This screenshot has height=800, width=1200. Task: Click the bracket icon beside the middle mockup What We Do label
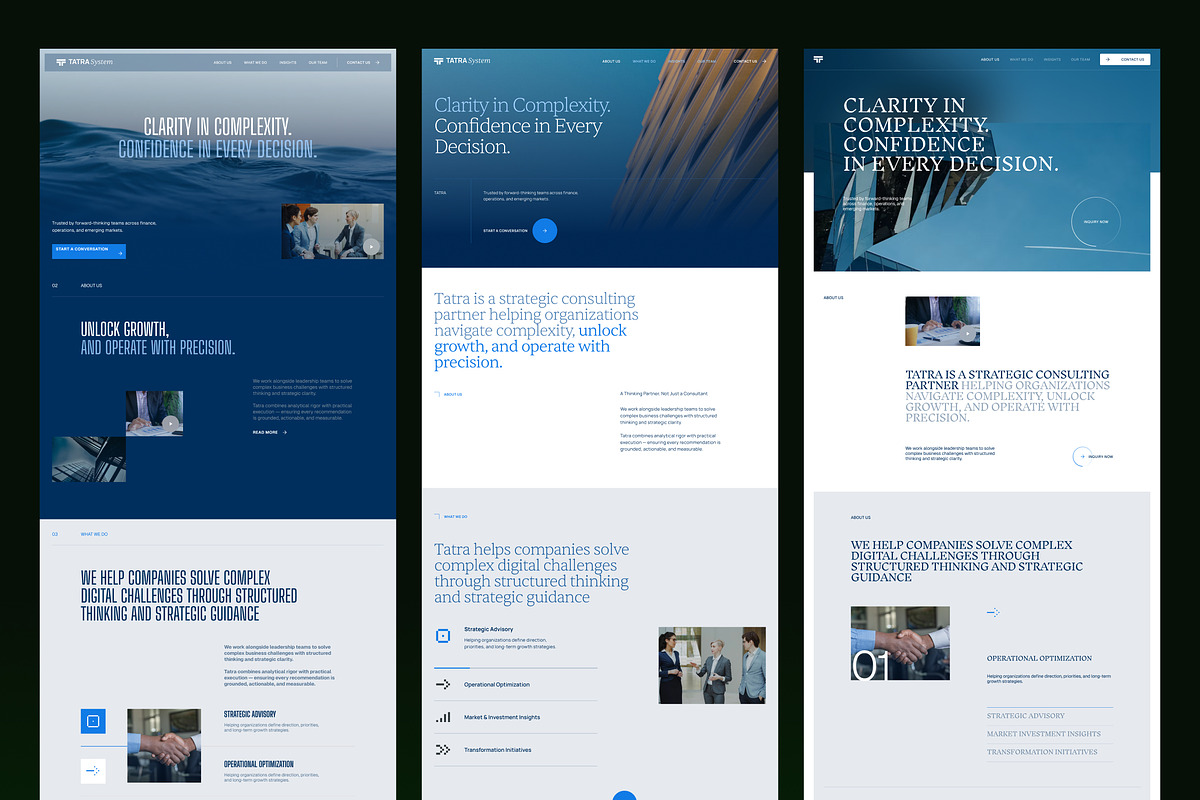coord(437,516)
